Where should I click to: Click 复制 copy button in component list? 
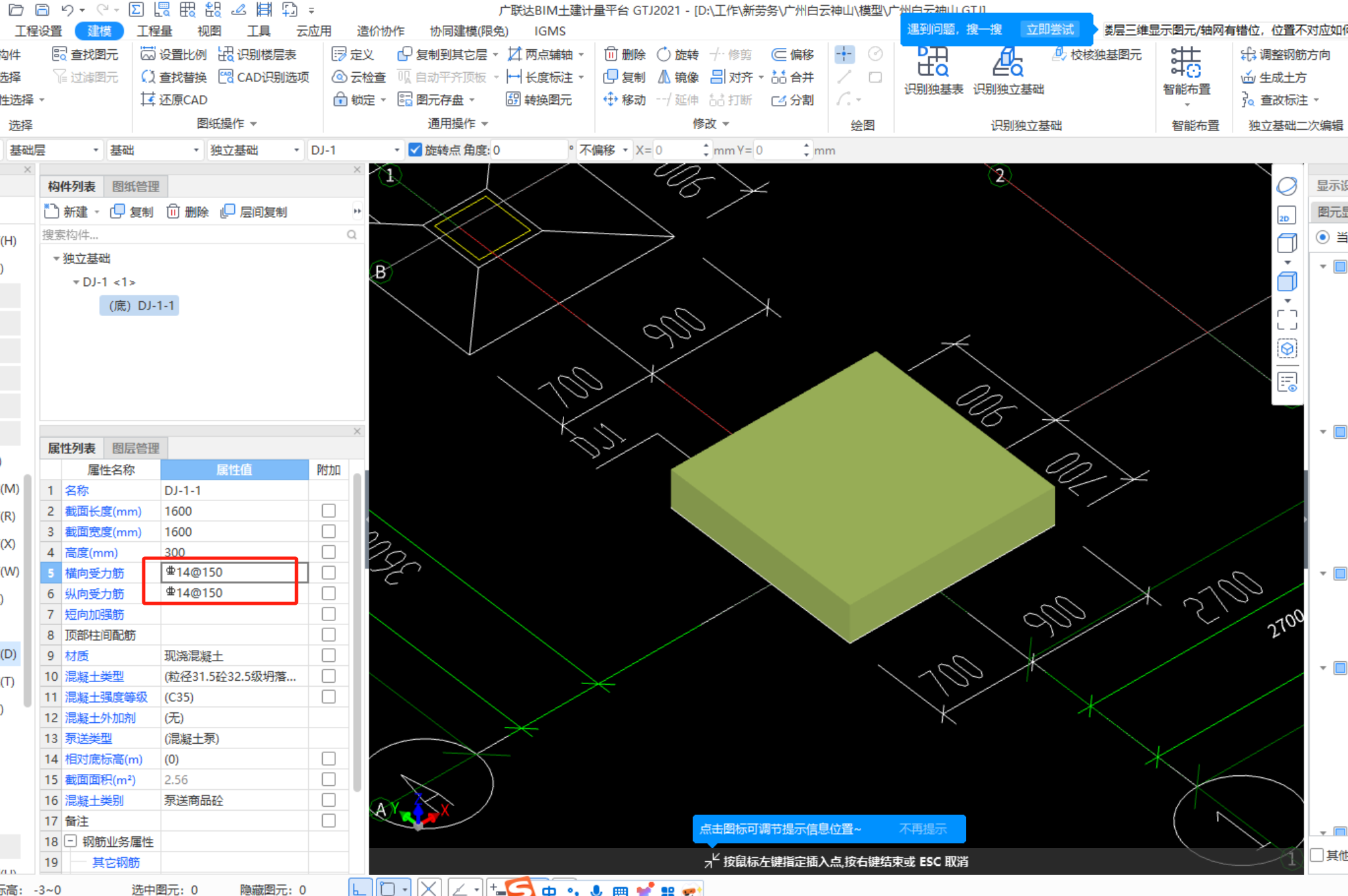132,212
